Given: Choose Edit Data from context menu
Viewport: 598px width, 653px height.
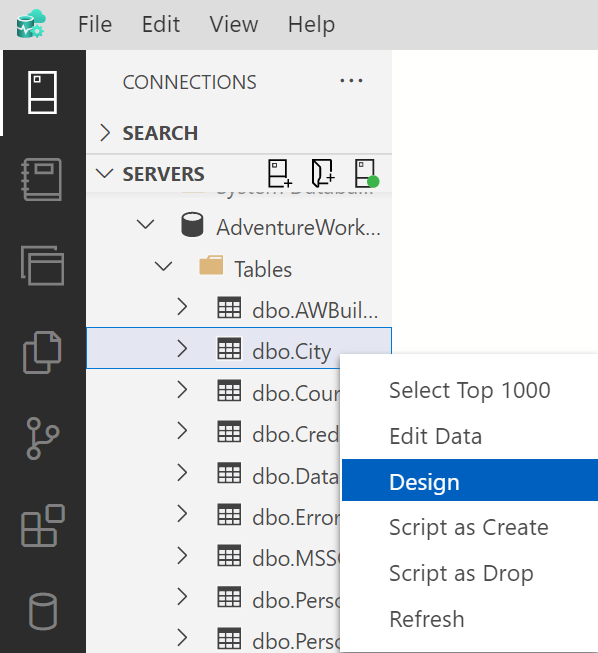Looking at the screenshot, I should pyautogui.click(x=470, y=436).
